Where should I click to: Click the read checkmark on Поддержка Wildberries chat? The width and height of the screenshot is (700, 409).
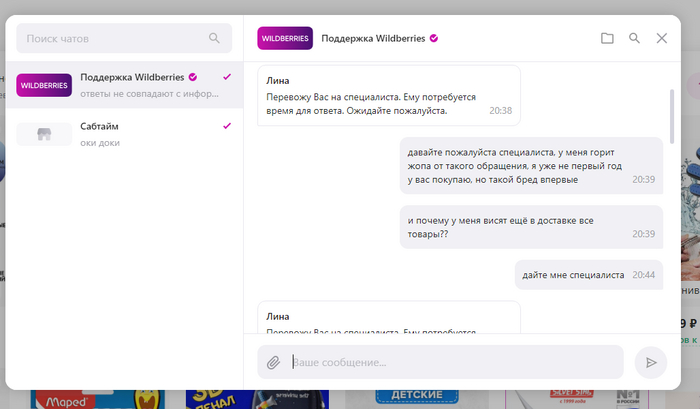coord(227,77)
